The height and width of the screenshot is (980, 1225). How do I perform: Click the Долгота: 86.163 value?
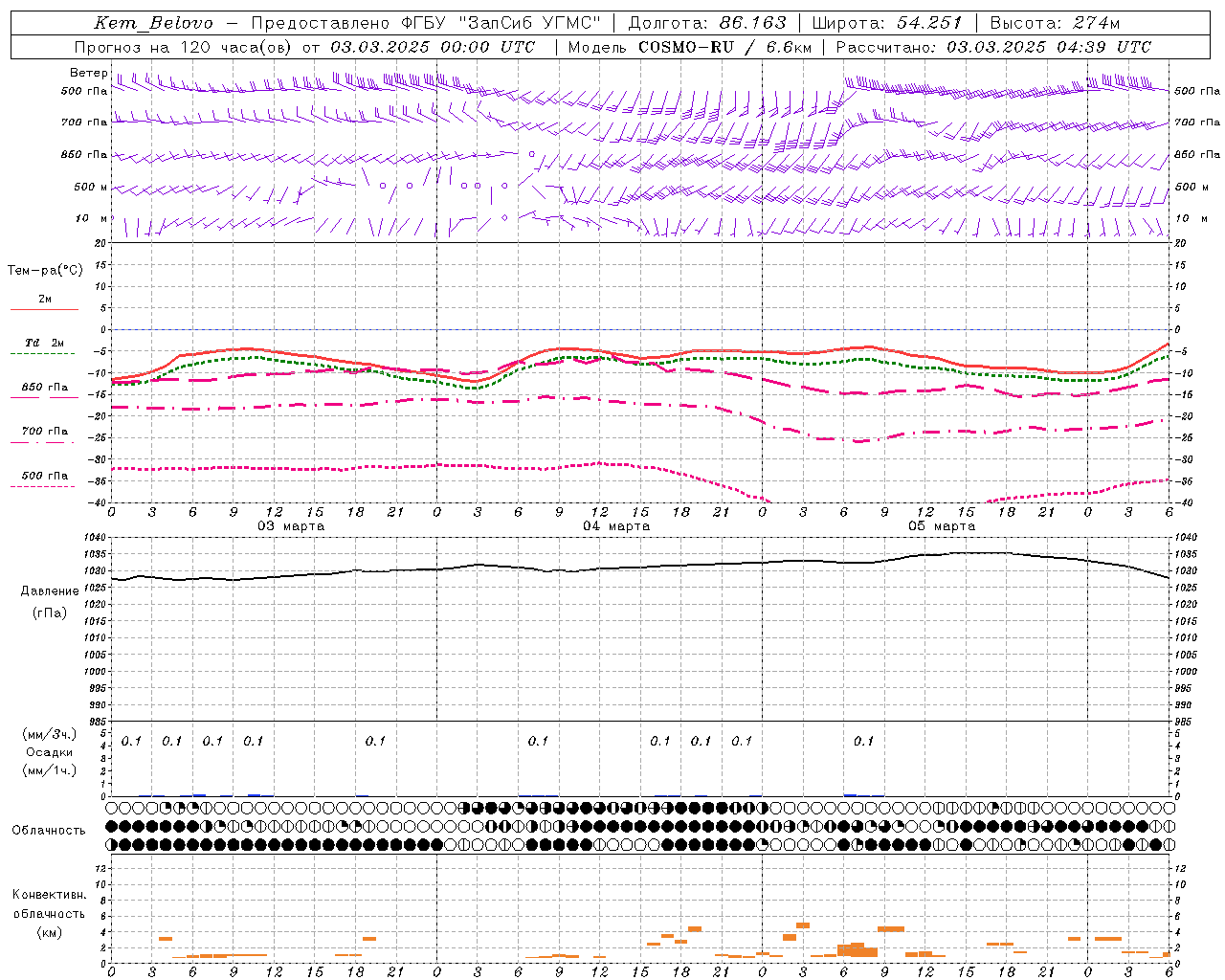pyautogui.click(x=707, y=23)
